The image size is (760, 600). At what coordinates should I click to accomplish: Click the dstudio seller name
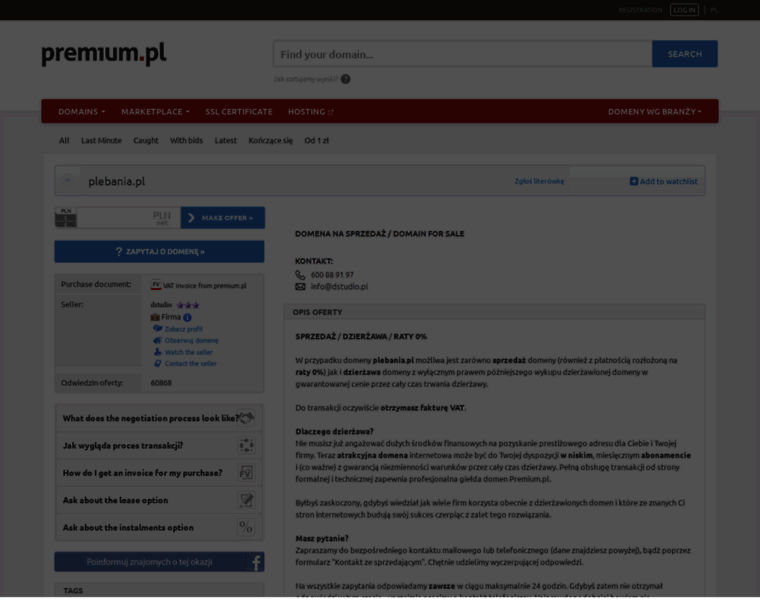[161, 305]
